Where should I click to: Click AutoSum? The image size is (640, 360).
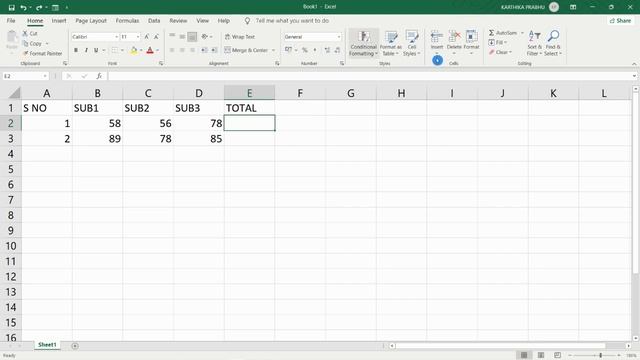click(x=503, y=33)
